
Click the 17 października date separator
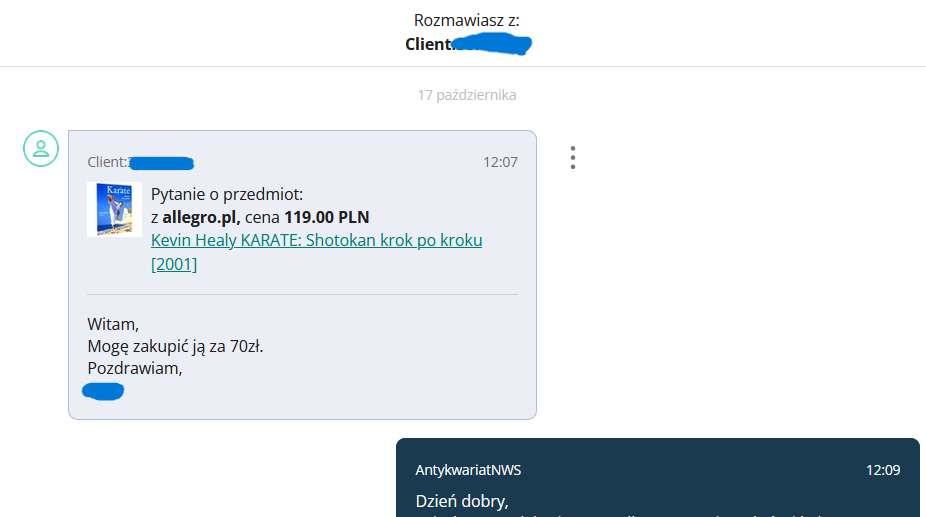(467, 95)
